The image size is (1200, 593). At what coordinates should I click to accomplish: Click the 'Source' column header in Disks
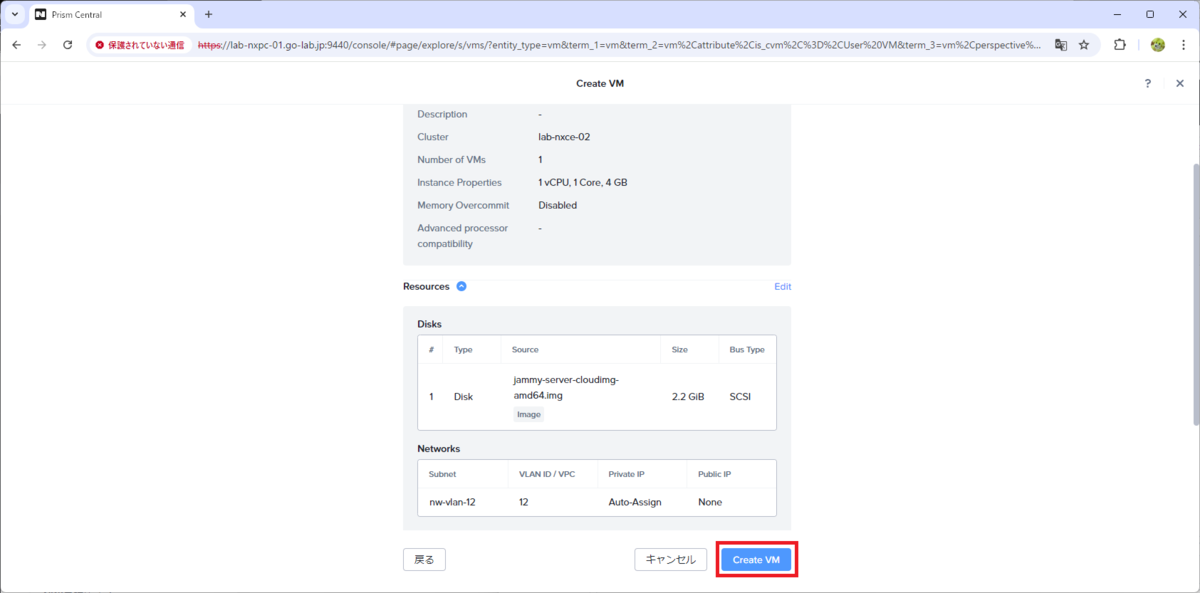pyautogui.click(x=525, y=350)
